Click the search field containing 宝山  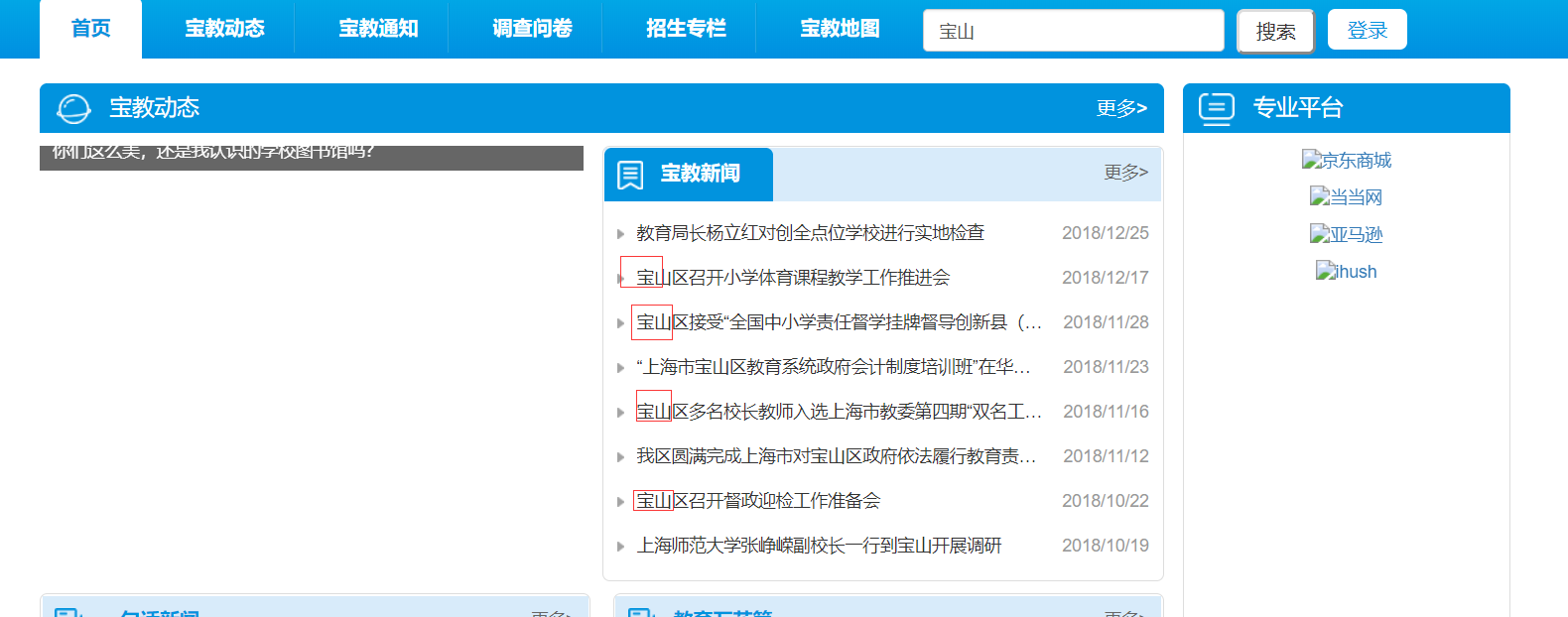tap(1074, 31)
